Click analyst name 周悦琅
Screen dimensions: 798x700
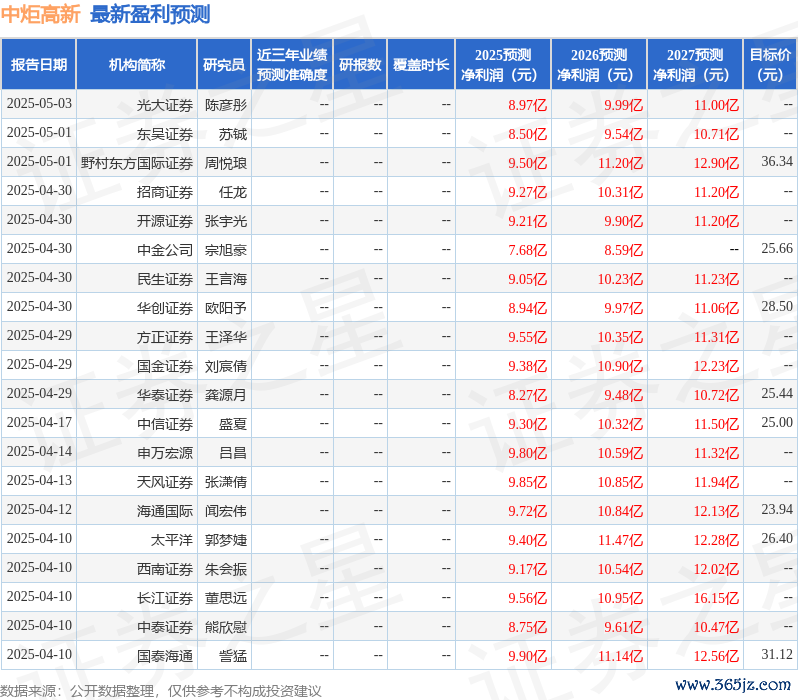pyautogui.click(x=225, y=163)
